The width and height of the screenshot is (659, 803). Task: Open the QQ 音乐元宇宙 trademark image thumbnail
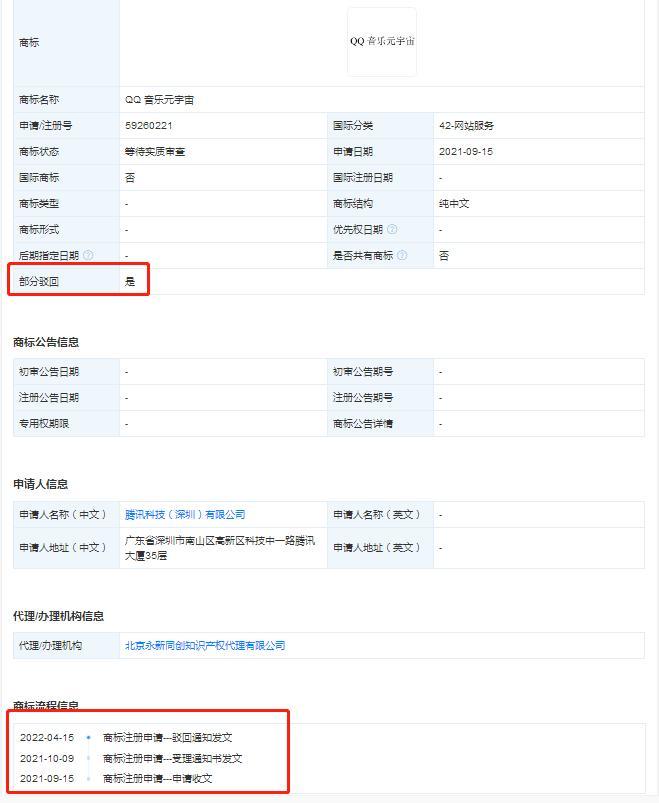382,42
